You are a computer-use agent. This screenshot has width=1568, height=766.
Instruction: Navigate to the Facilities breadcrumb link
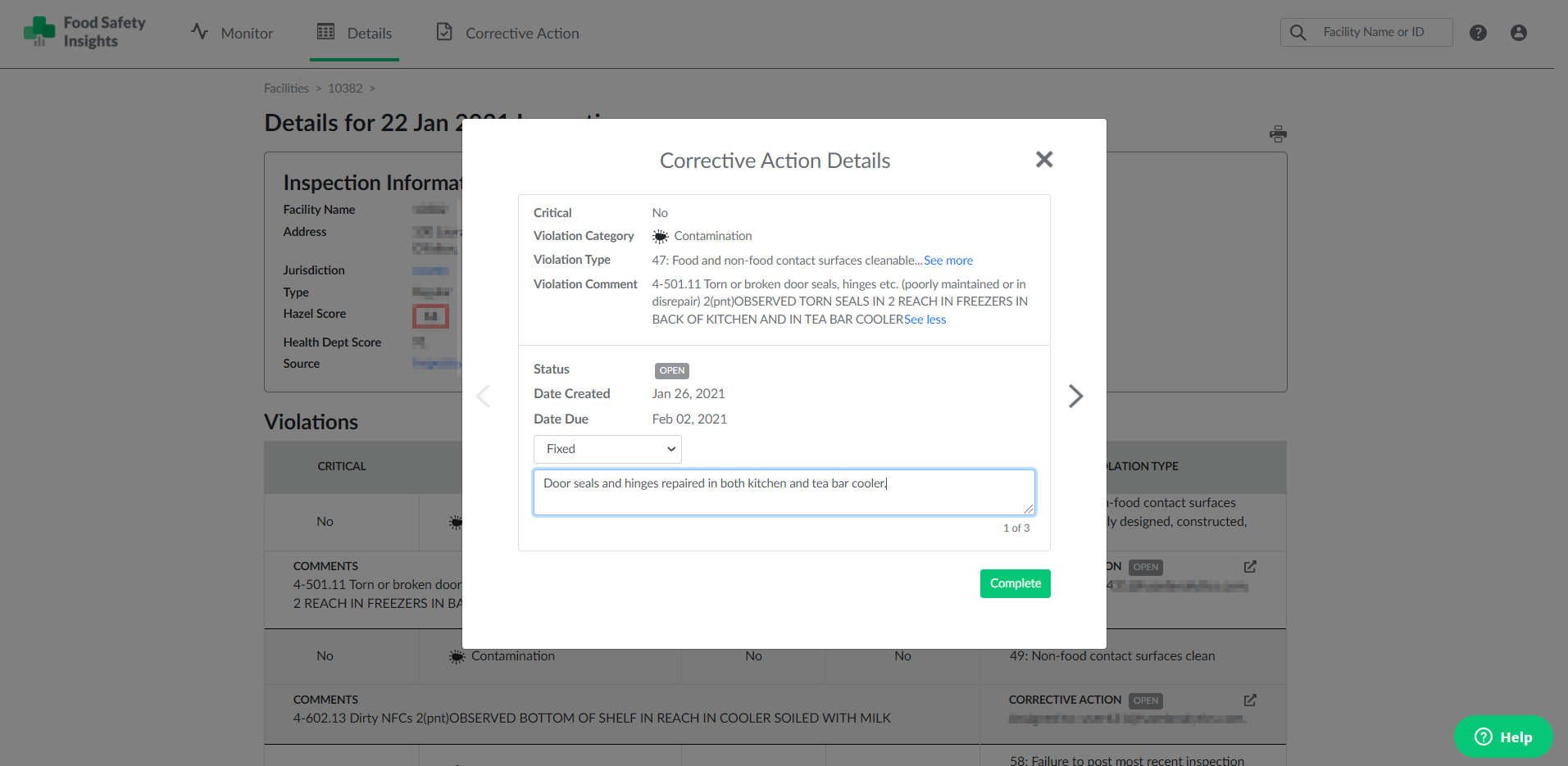286,88
